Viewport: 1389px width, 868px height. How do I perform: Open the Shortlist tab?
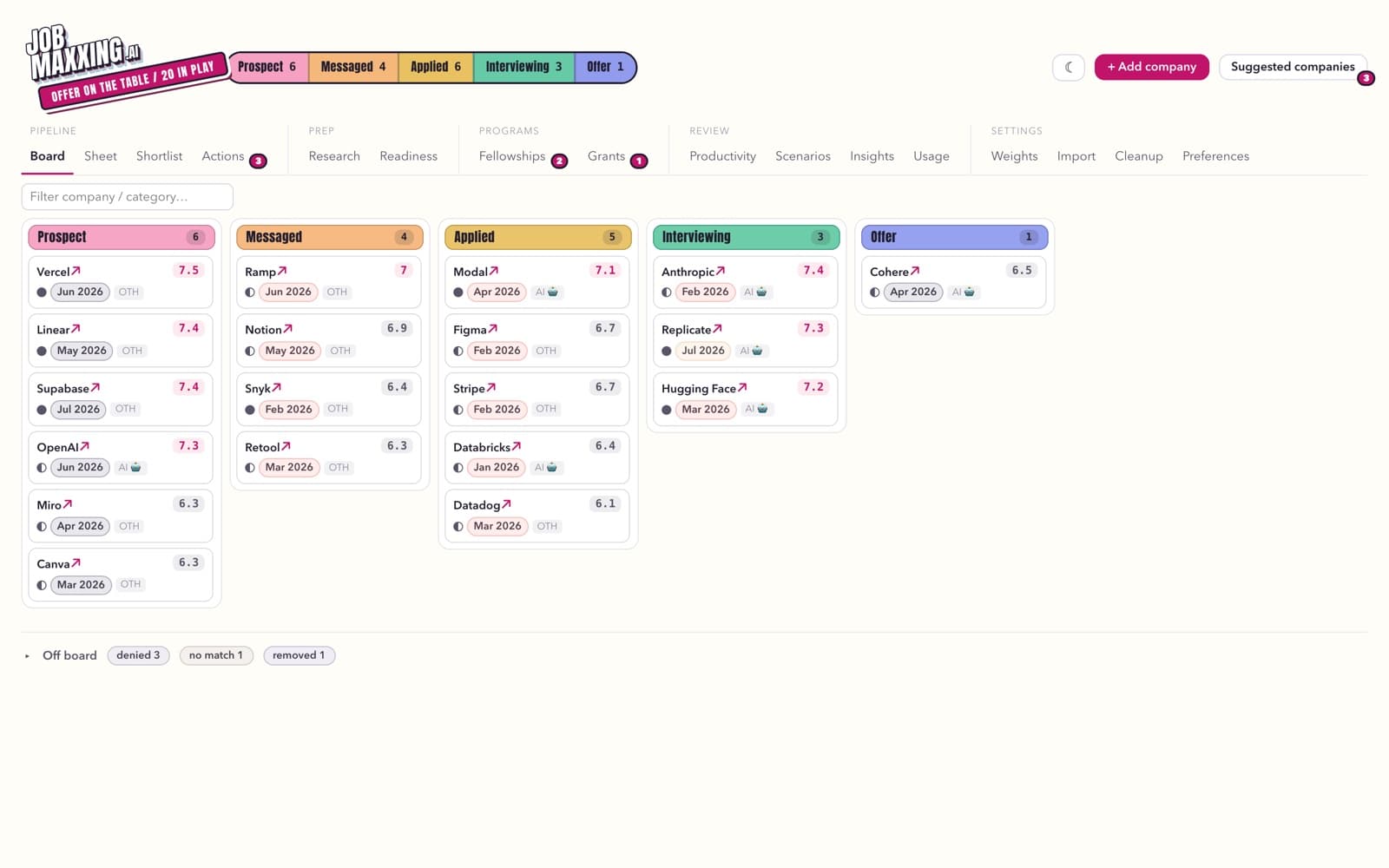[x=159, y=156]
